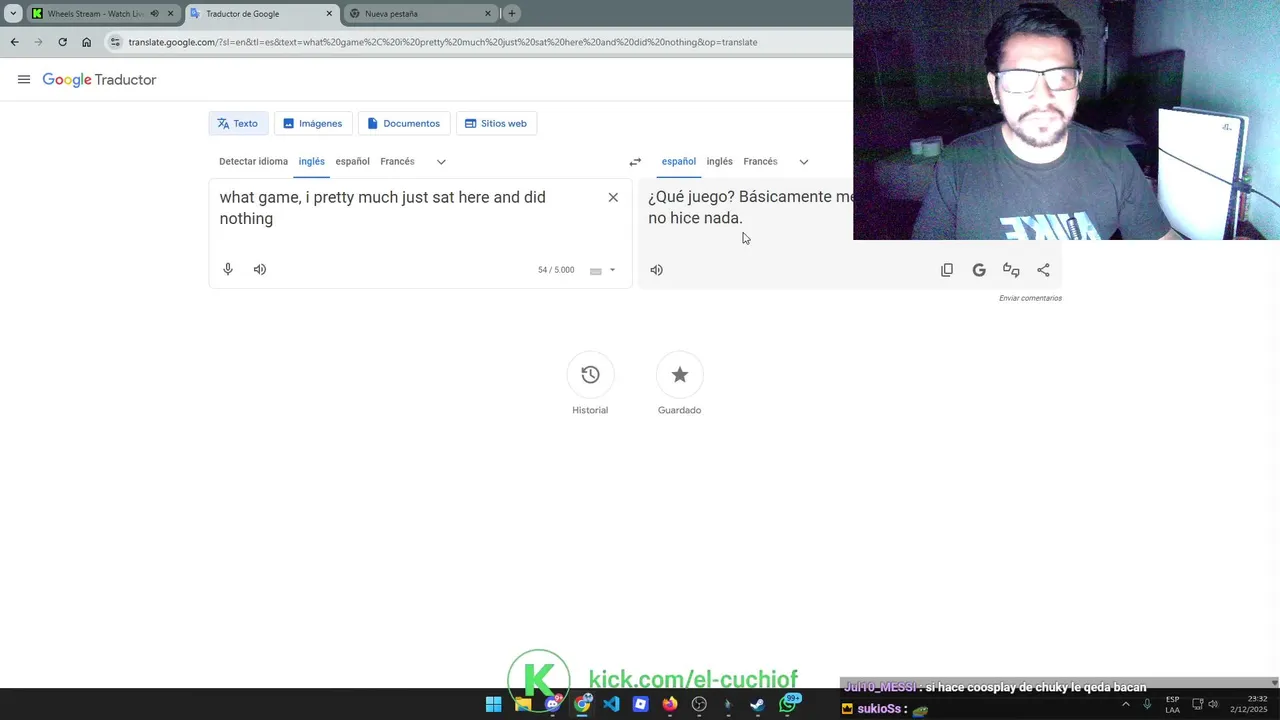Search translation with Google icon
This screenshot has height=720, width=1280.
[x=979, y=270]
